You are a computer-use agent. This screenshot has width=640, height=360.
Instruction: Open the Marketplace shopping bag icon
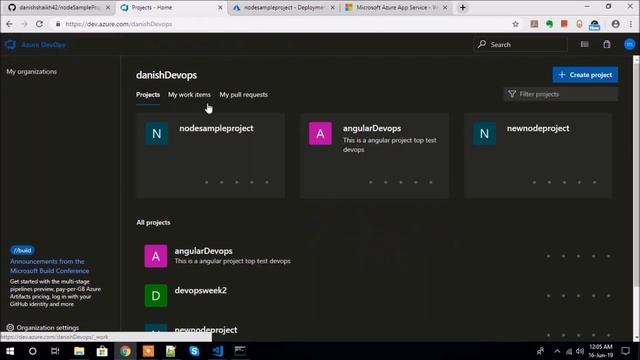point(607,44)
